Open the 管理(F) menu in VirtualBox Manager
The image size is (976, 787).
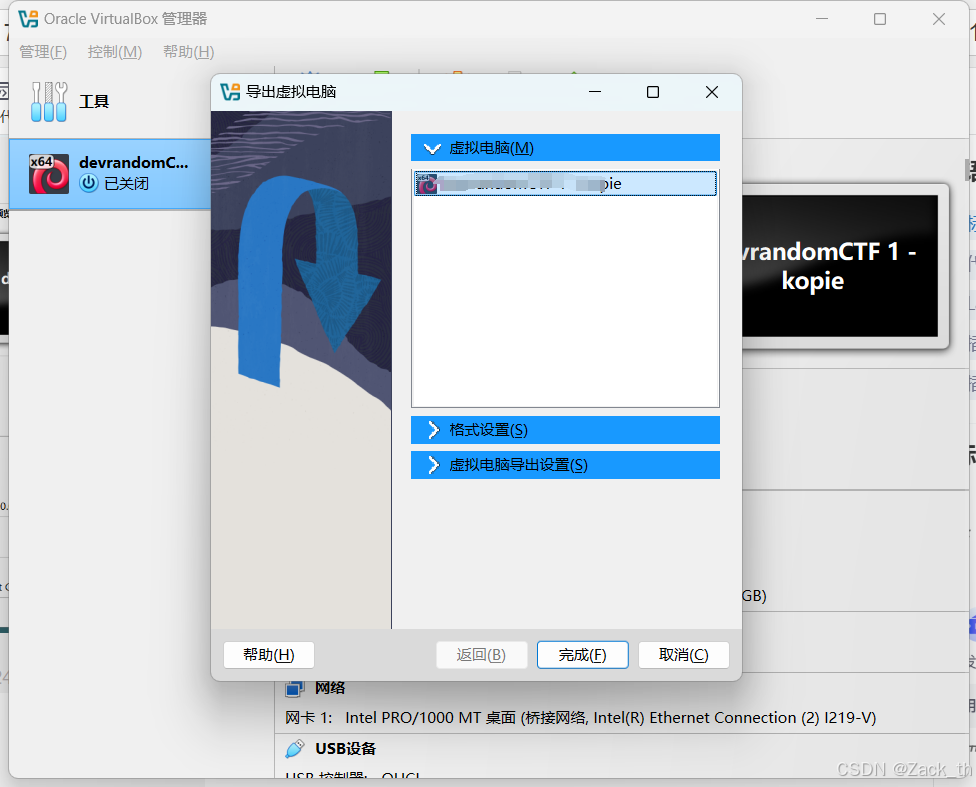coord(43,52)
